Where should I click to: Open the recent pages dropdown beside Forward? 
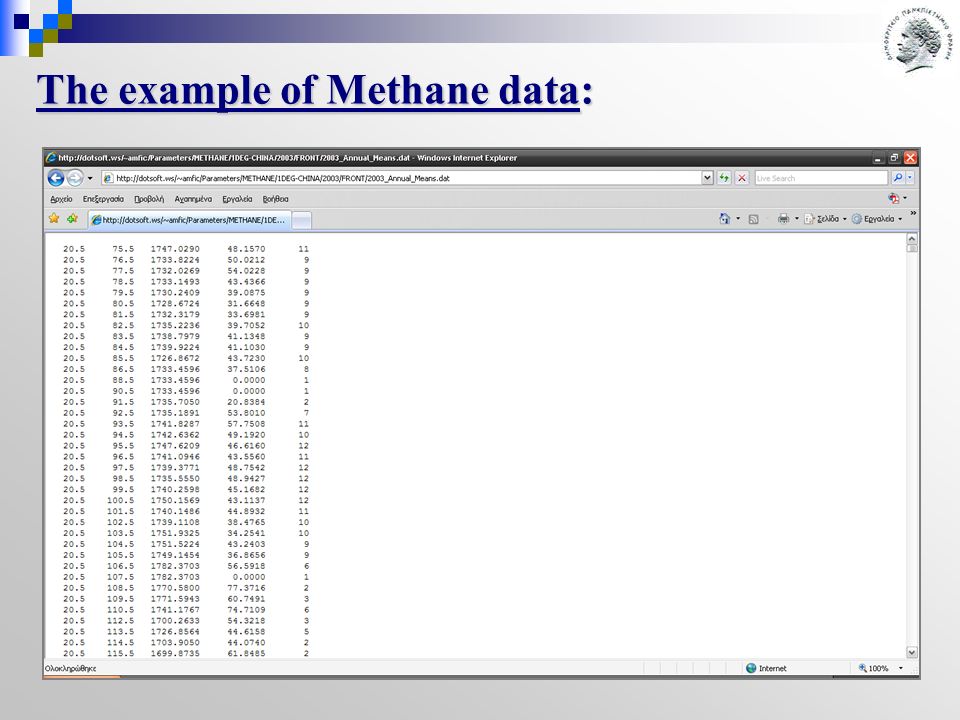pos(90,178)
